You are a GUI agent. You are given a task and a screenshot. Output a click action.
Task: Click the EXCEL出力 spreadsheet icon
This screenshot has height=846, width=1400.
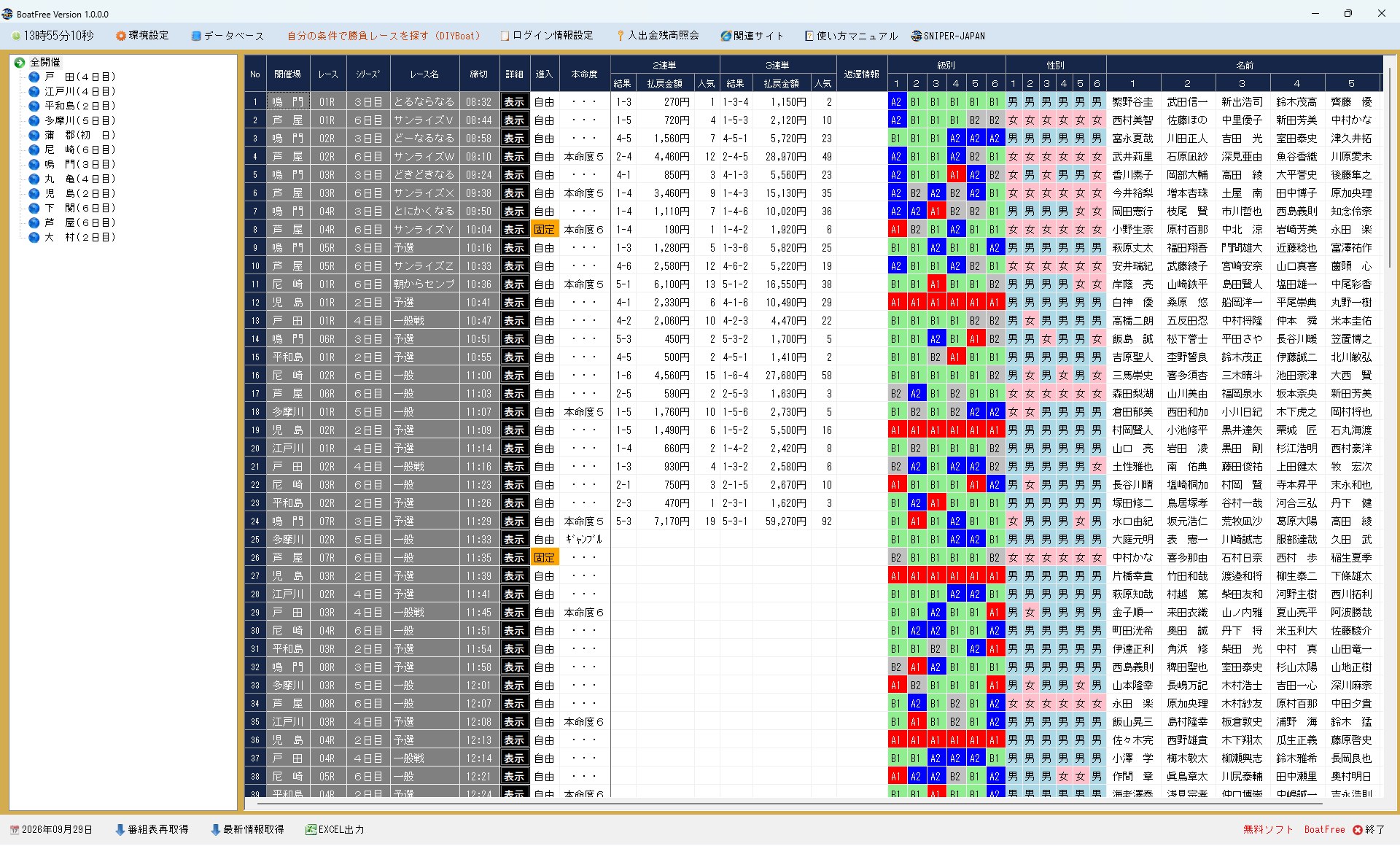coord(311,829)
